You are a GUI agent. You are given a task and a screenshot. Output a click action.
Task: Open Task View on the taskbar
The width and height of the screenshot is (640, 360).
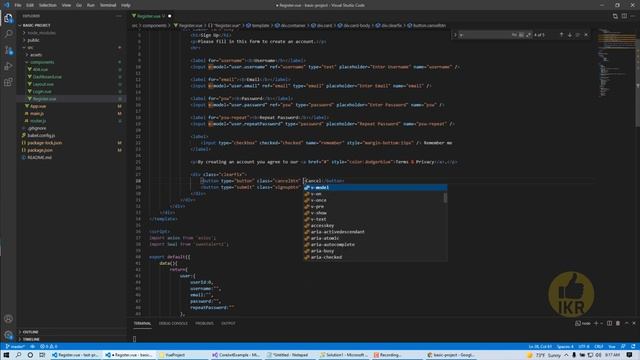[x=42, y=355]
